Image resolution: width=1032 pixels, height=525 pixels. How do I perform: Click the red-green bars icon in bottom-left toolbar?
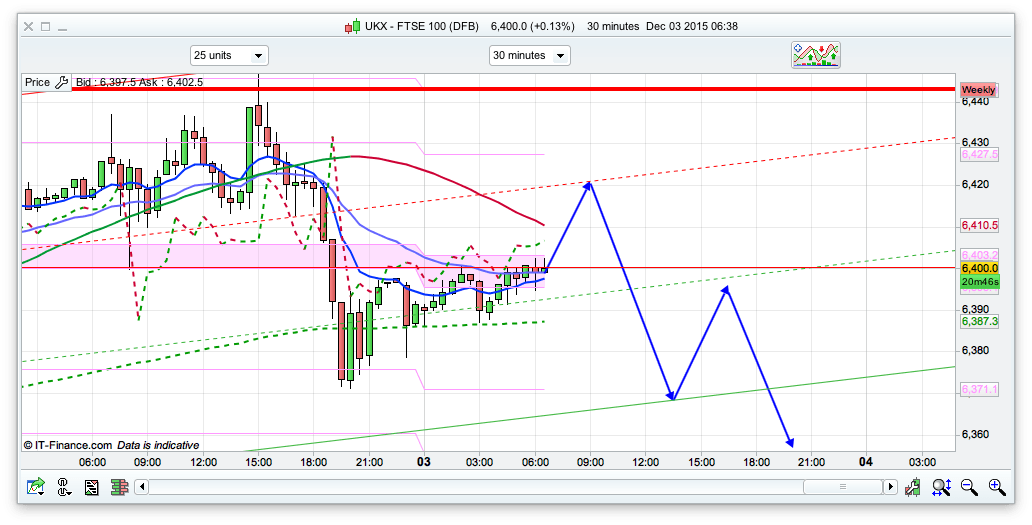point(118,487)
